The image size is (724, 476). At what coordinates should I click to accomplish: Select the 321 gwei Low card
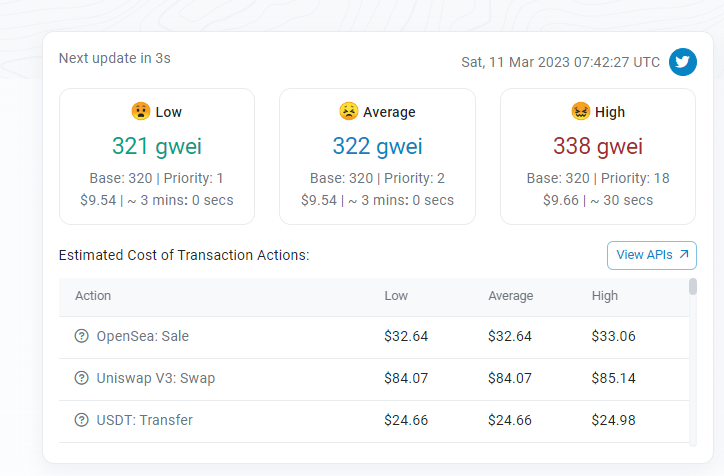(x=157, y=157)
